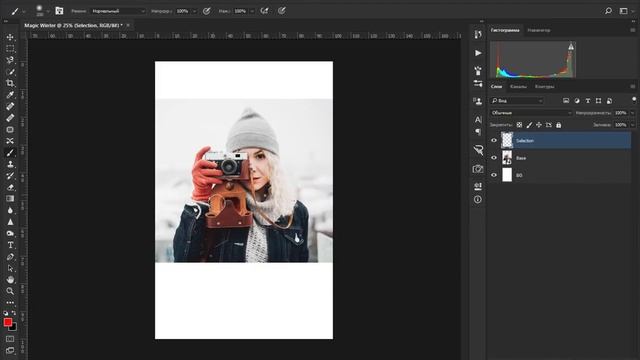Toggle lock image pixels brush icon
Viewport: 640px width, 360px height.
click(x=529, y=125)
